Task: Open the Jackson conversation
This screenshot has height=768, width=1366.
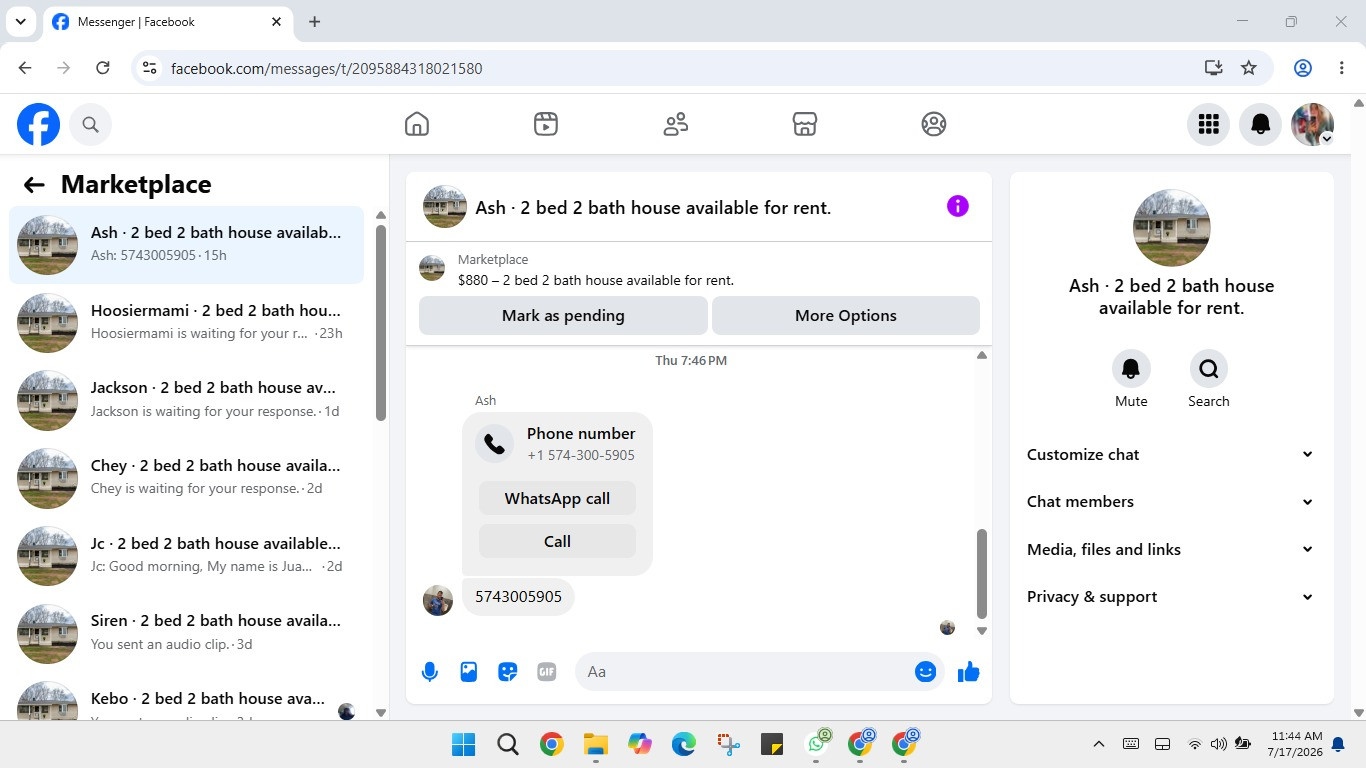Action: (x=187, y=400)
